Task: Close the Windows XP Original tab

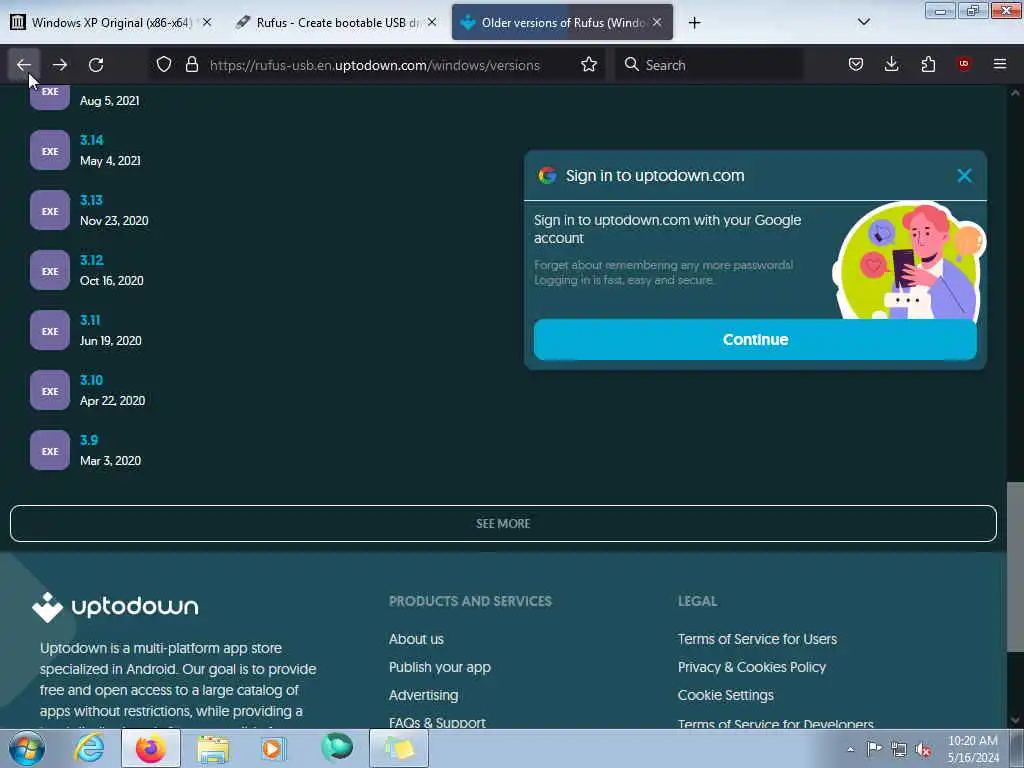Action: pos(207,23)
